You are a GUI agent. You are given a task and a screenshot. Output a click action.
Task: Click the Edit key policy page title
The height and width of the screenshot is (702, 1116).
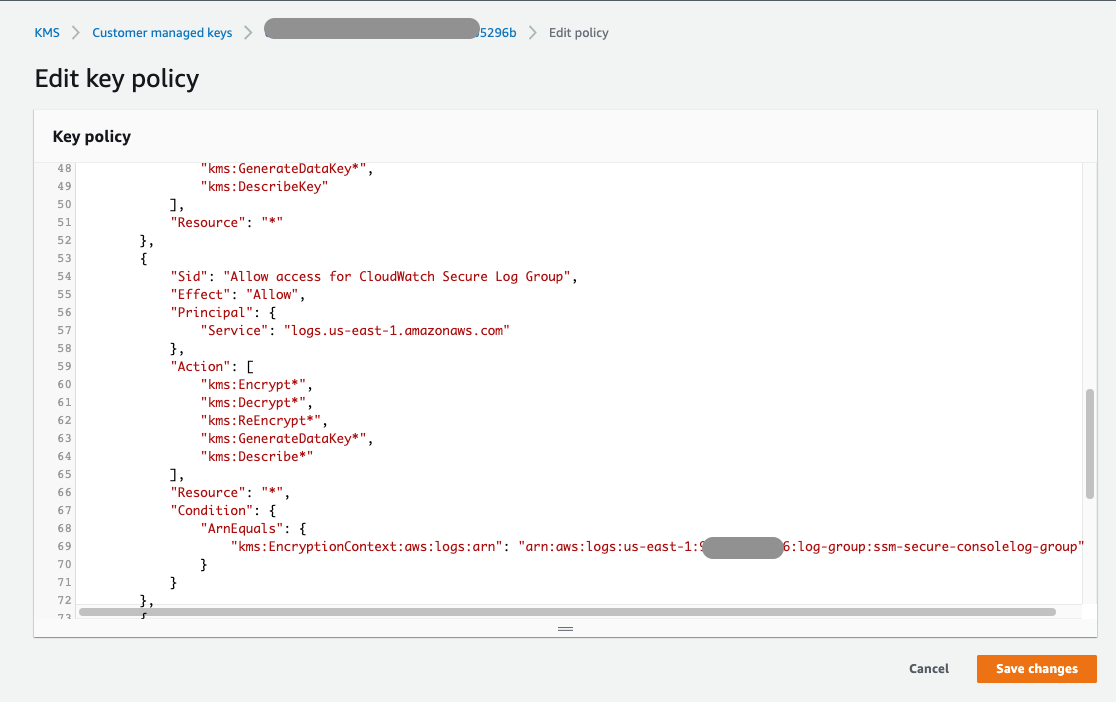[116, 78]
